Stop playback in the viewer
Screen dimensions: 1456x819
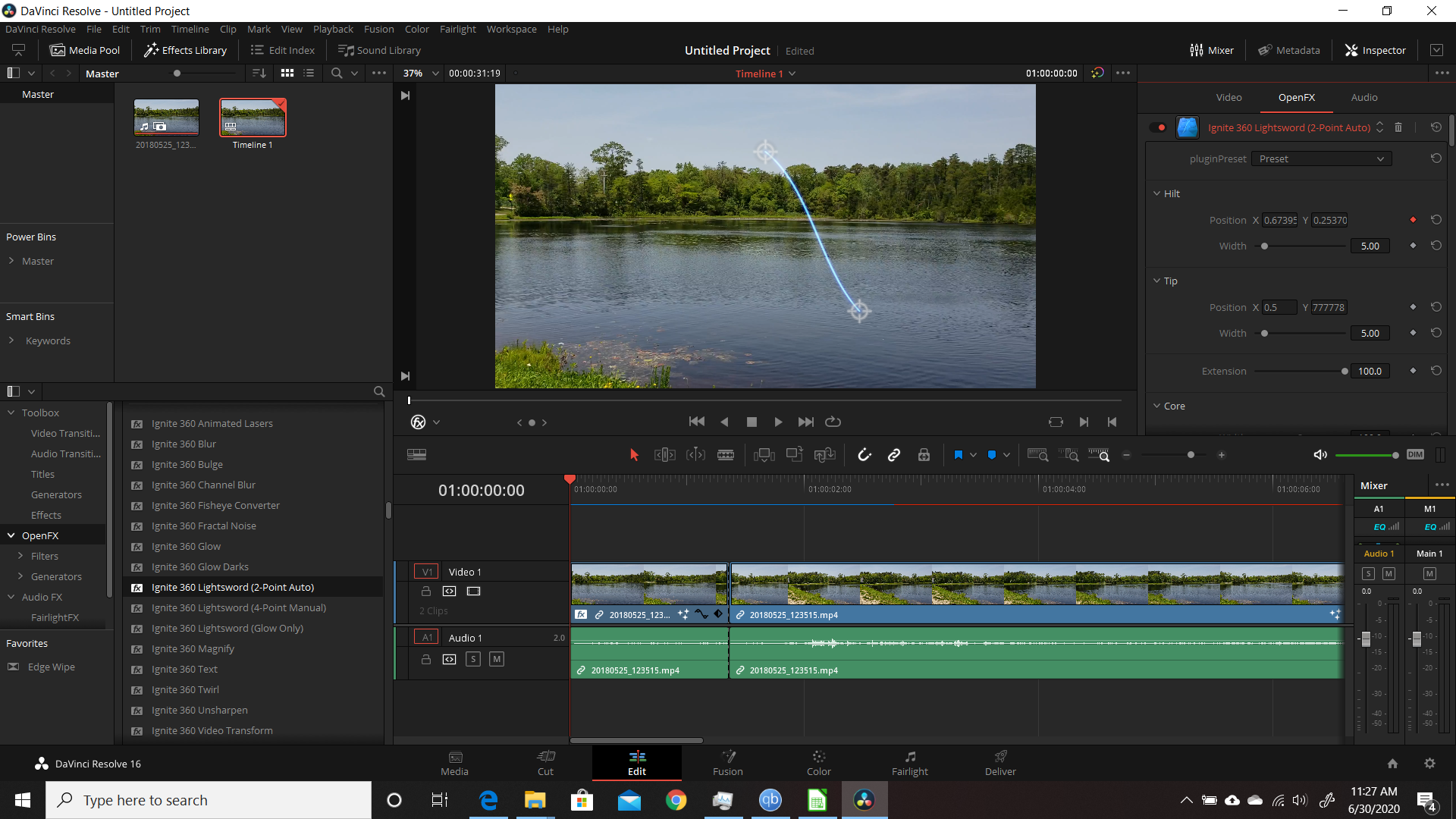pyautogui.click(x=752, y=422)
